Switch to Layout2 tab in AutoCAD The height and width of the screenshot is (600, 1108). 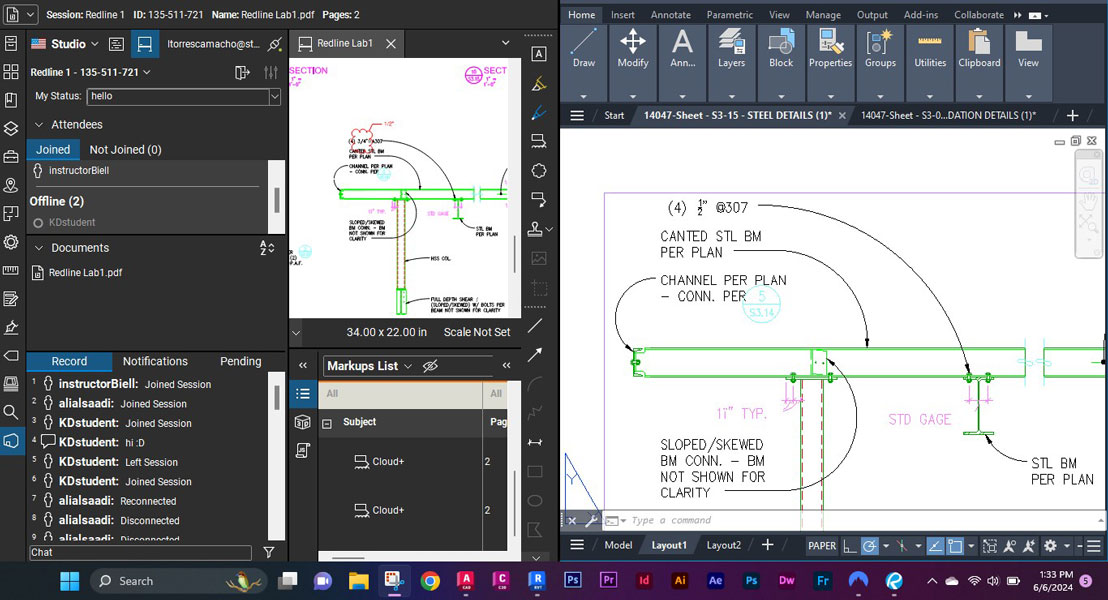click(723, 545)
